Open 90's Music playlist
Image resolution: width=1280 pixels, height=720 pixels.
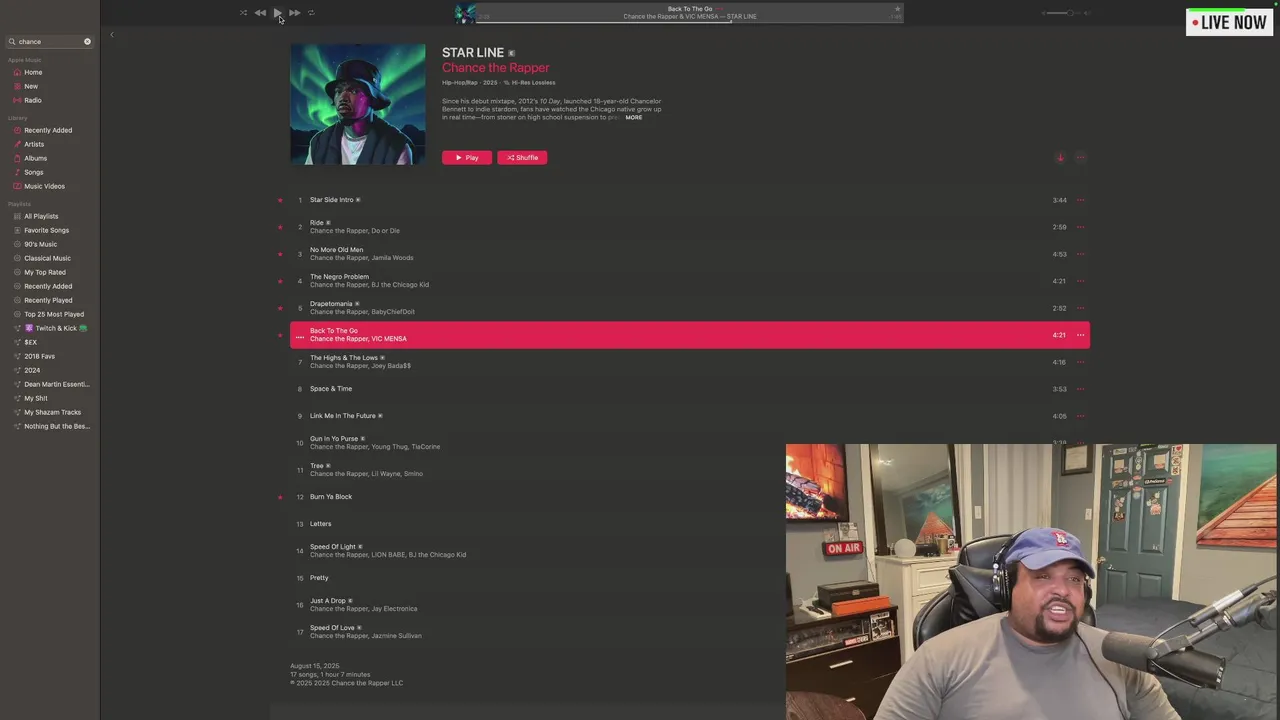[40, 244]
